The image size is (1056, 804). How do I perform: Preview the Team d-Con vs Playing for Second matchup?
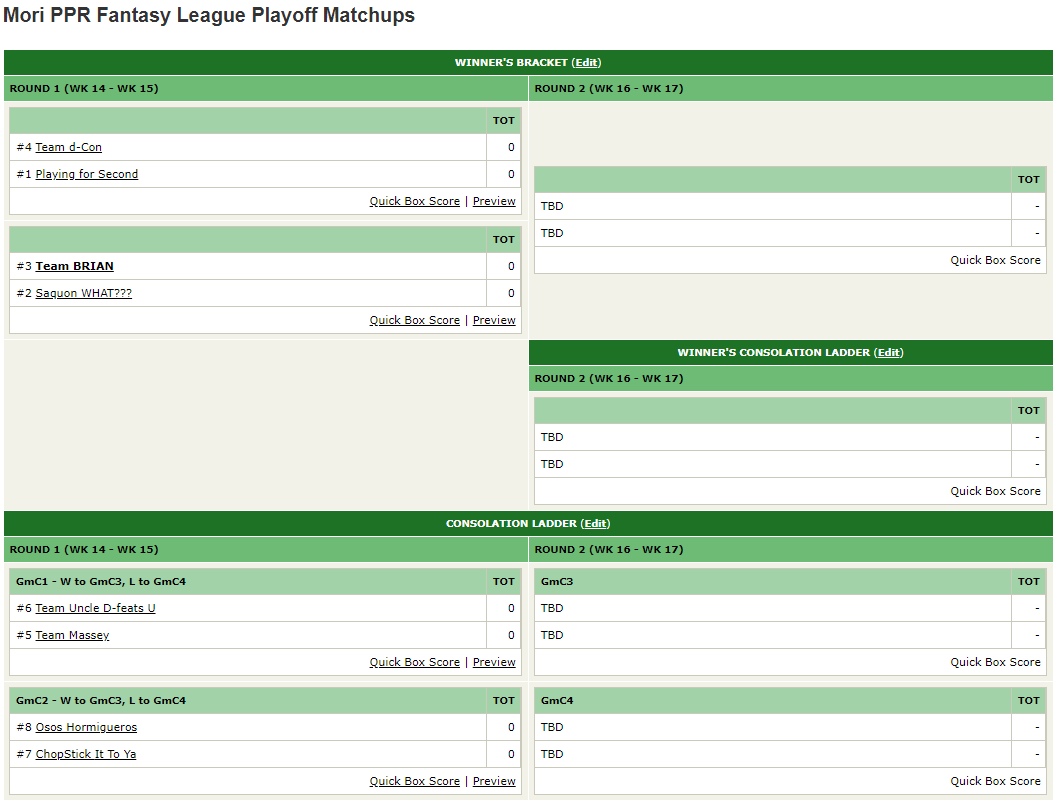(x=494, y=202)
